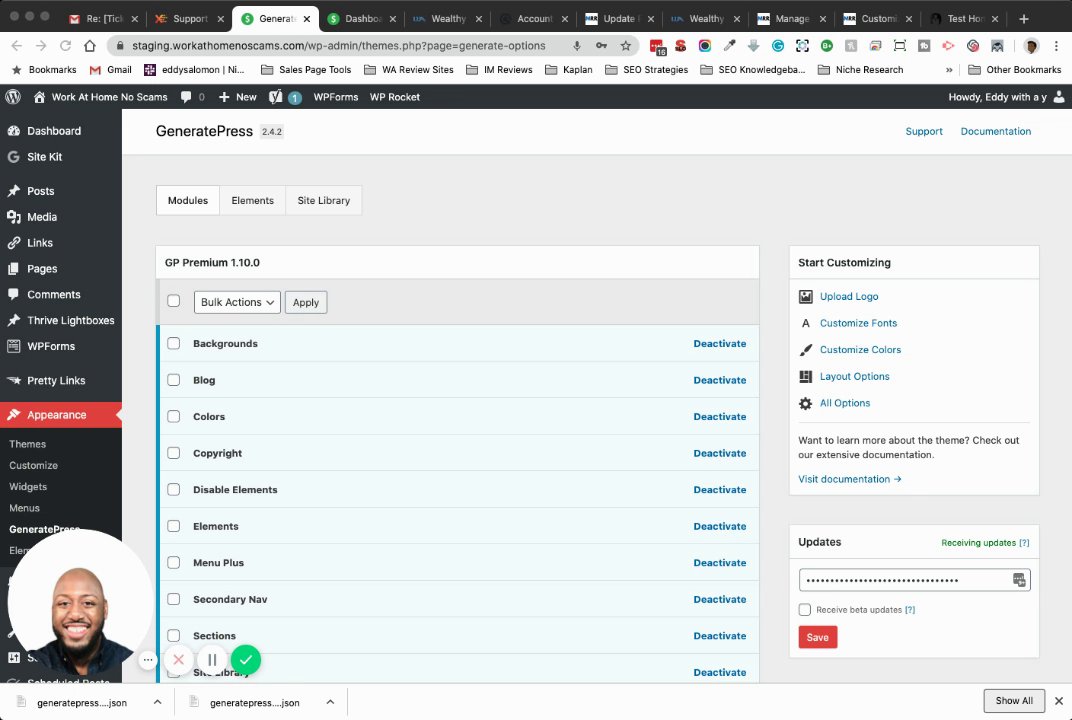Image resolution: width=1072 pixels, height=720 pixels.
Task: Click the browser address bar URL
Action: (x=338, y=46)
